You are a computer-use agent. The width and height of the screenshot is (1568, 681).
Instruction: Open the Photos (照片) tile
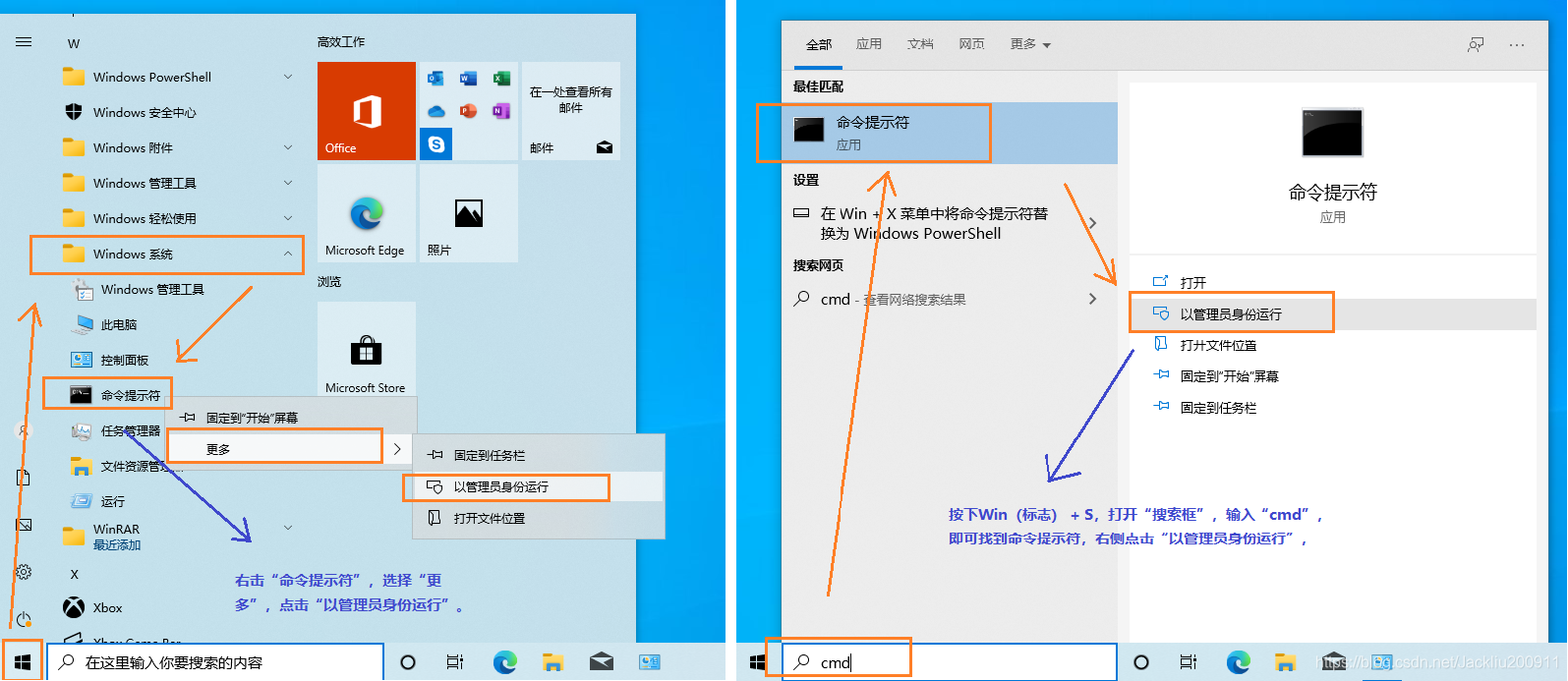point(468,213)
